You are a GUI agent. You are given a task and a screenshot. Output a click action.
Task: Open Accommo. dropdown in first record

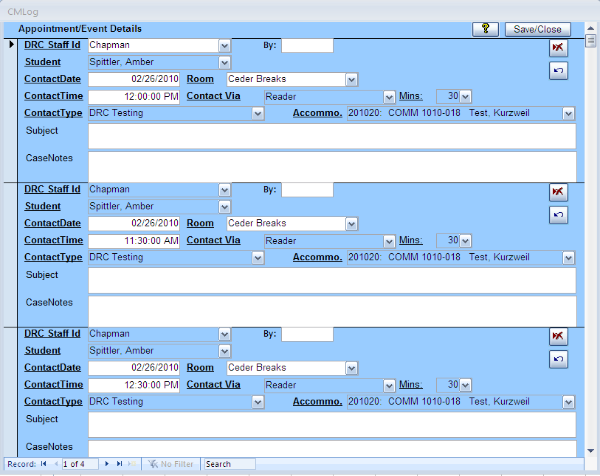pyautogui.click(x=568, y=114)
